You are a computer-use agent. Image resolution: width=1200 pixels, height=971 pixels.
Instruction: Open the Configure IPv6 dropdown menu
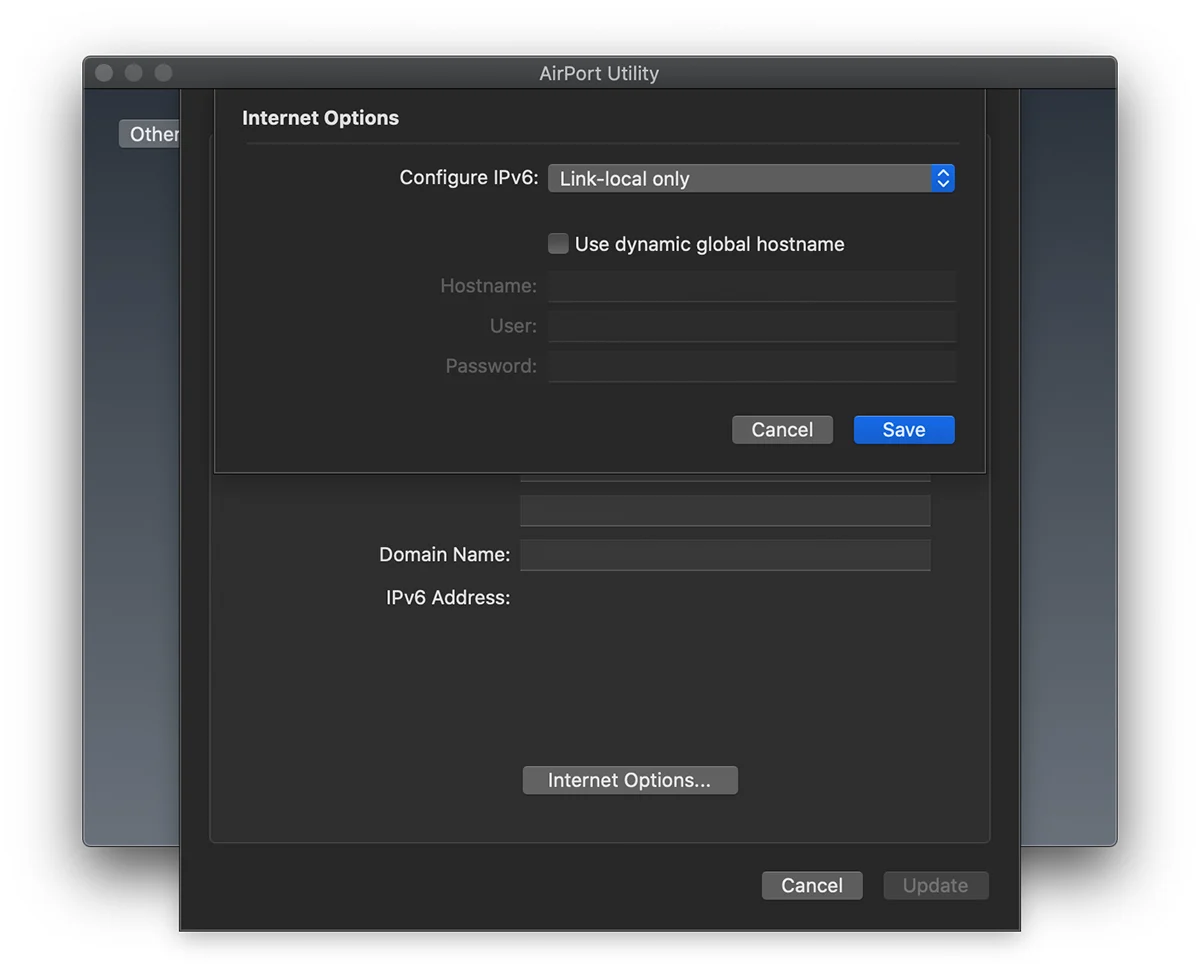(x=740, y=179)
